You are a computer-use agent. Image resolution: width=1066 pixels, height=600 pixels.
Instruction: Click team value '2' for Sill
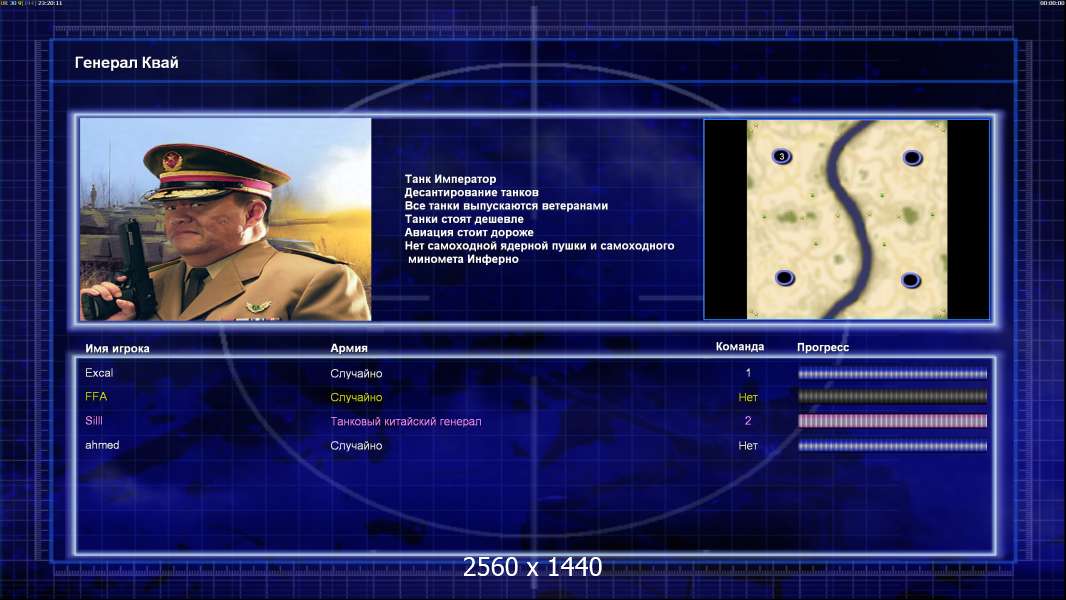[x=748, y=421]
